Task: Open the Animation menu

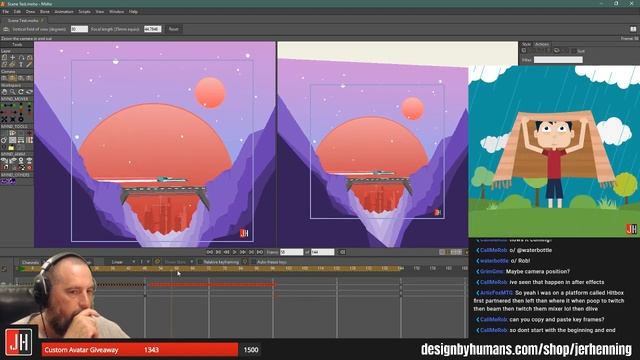Action: tap(64, 12)
